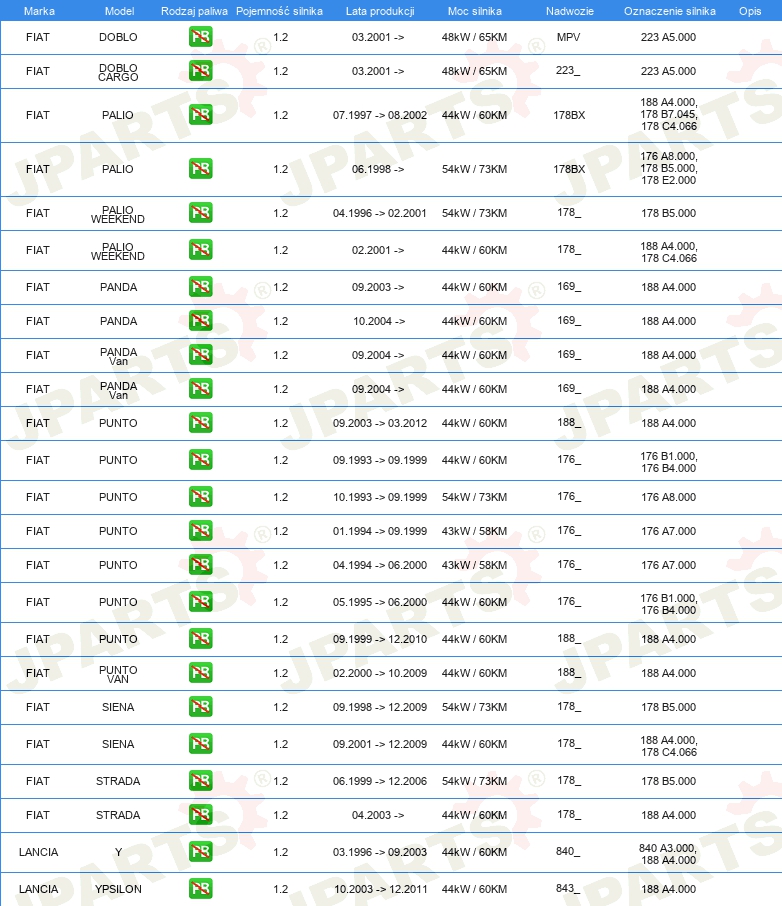Image resolution: width=782 pixels, height=906 pixels.
Task: Click the date cell 04.2003 ->
Action: pos(378,816)
